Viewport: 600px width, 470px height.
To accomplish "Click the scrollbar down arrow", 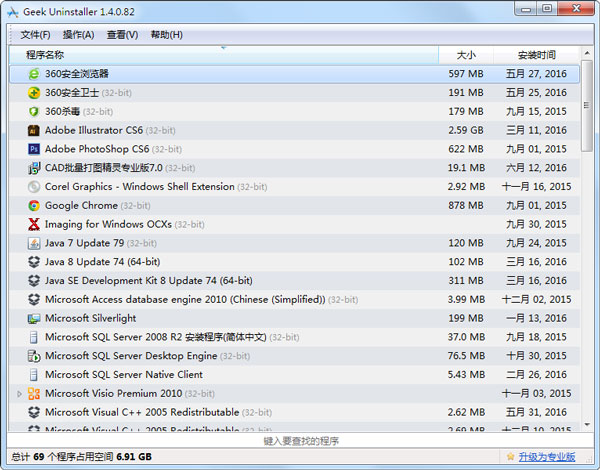I will (587, 424).
